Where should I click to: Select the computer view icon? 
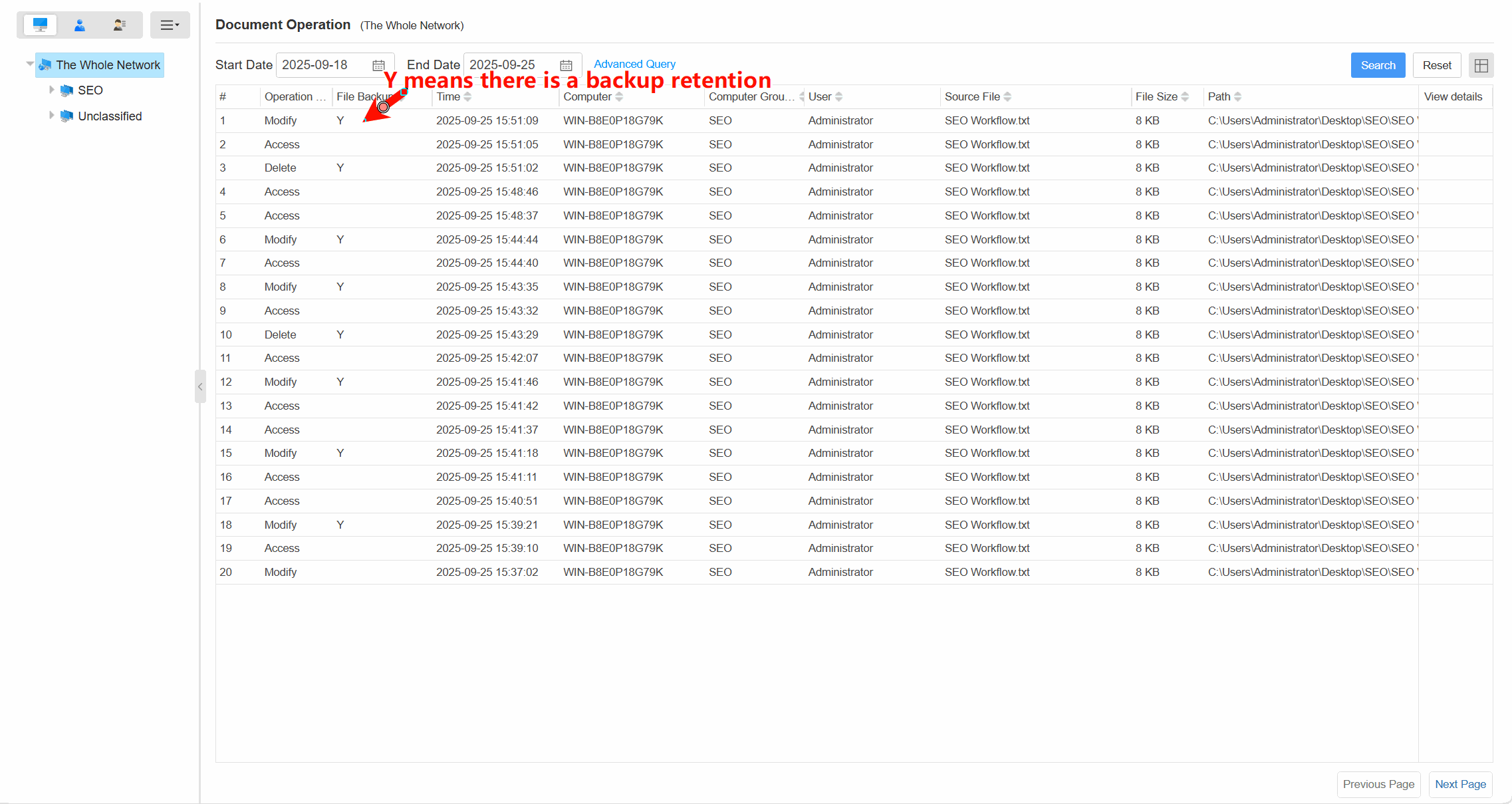pyautogui.click(x=40, y=25)
